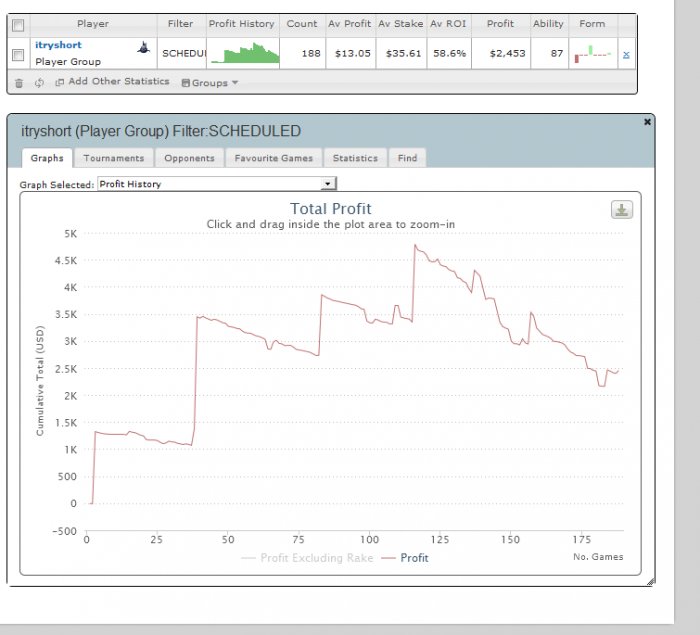
Task: Click the trash delete icon
Action: [x=19, y=83]
